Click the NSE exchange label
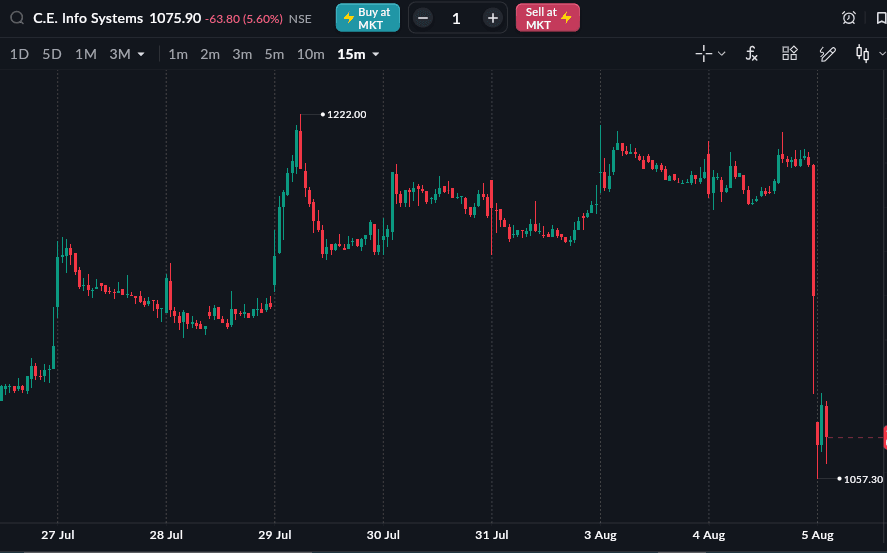 pos(300,19)
